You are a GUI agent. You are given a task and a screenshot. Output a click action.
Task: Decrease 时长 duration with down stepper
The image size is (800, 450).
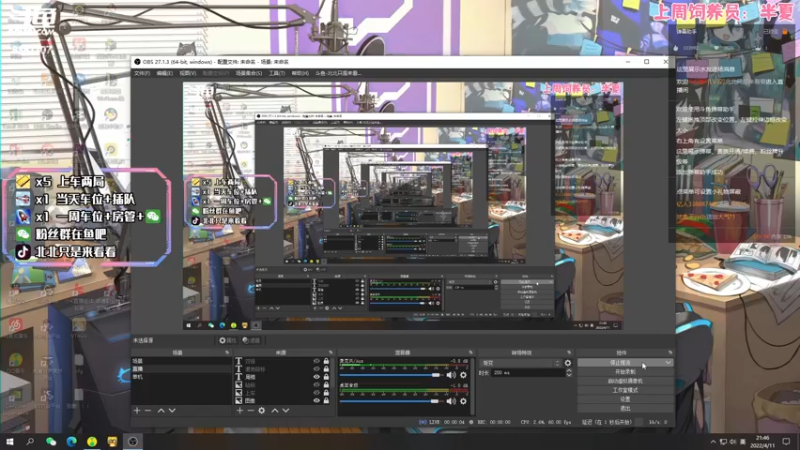(568, 375)
